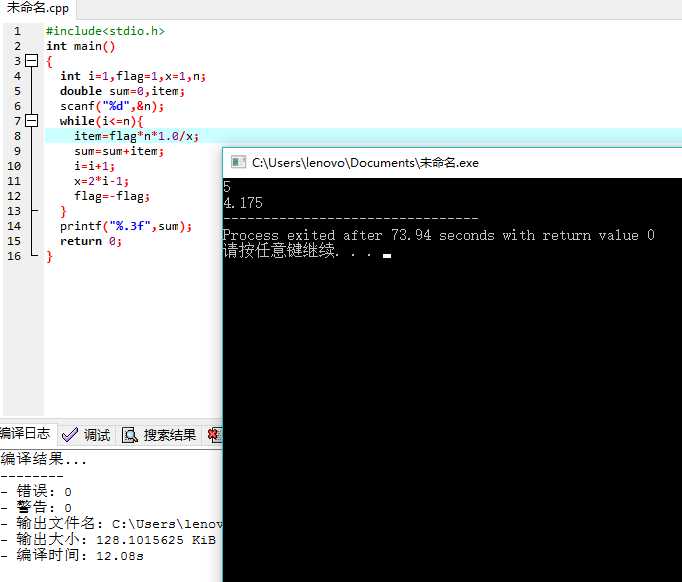Click the opening brace on line 3
Image resolution: width=682 pixels, height=582 pixels.
(49, 61)
